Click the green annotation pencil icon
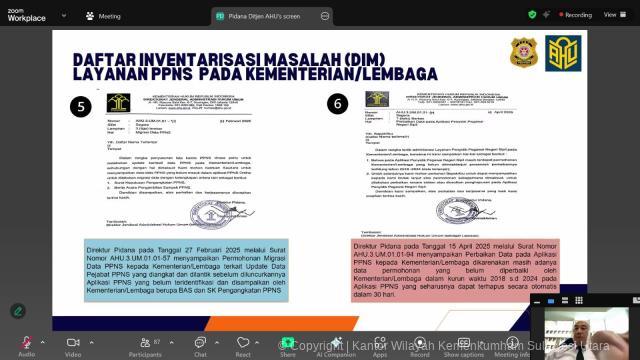 coord(18,311)
